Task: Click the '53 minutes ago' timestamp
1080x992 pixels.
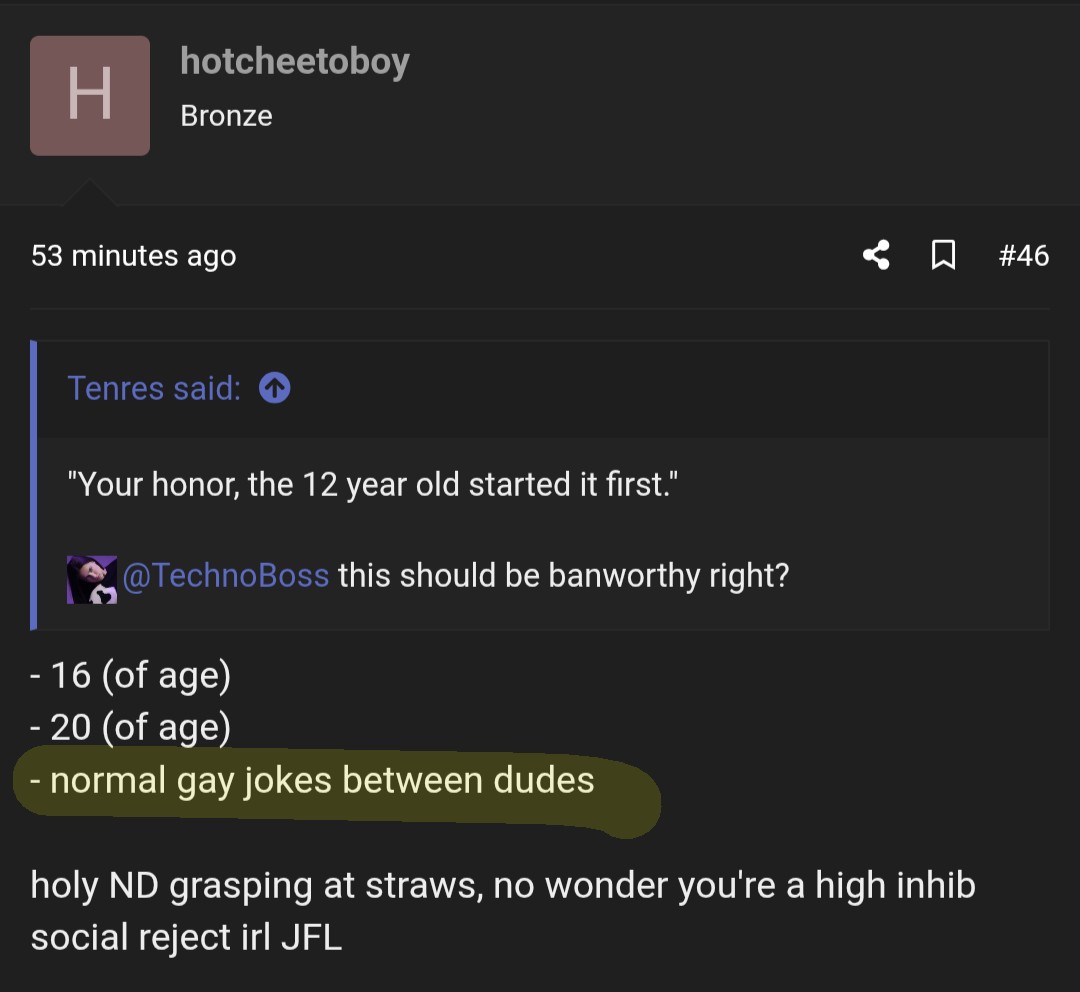Action: (134, 256)
